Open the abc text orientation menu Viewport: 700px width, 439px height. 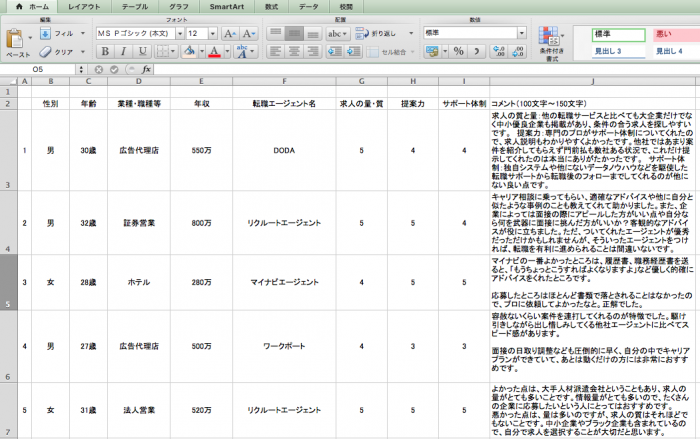(338, 33)
